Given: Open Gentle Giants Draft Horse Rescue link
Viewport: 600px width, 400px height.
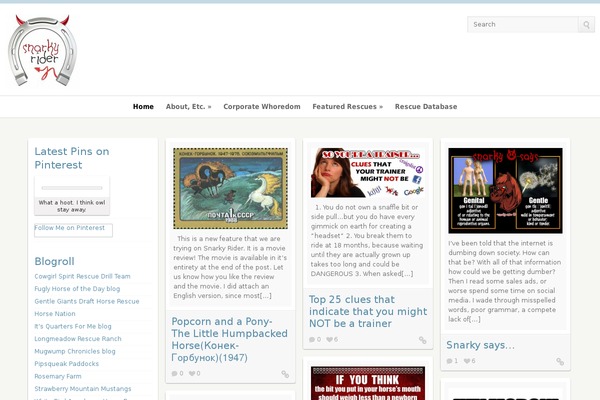Looking at the screenshot, I should tap(87, 301).
